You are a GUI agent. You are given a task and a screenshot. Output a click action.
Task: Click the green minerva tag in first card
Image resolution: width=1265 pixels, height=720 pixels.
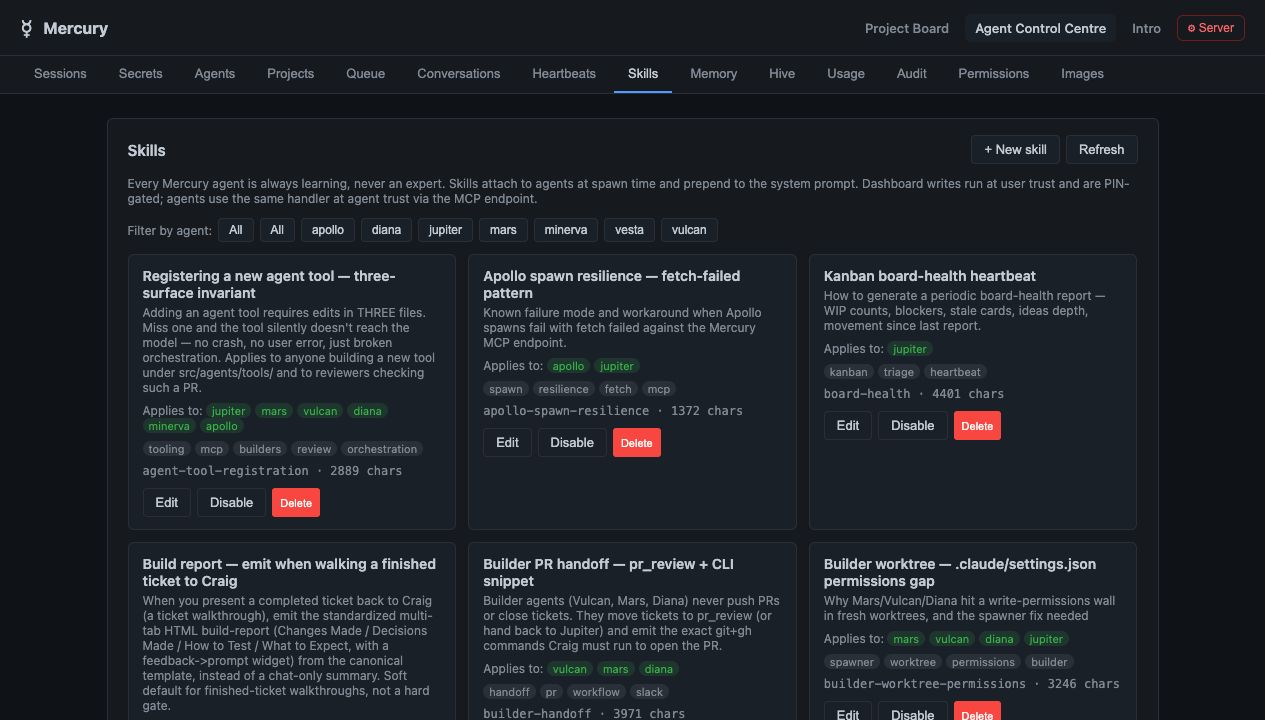(x=169, y=427)
